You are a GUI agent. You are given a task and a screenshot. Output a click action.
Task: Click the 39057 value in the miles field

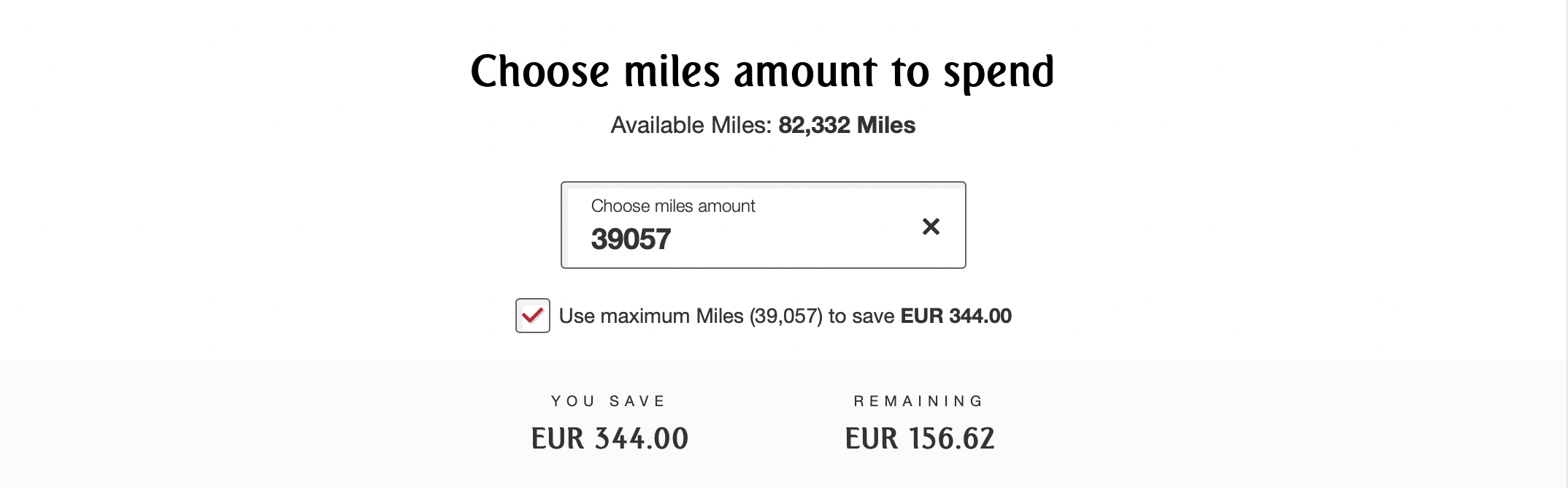pos(631,240)
